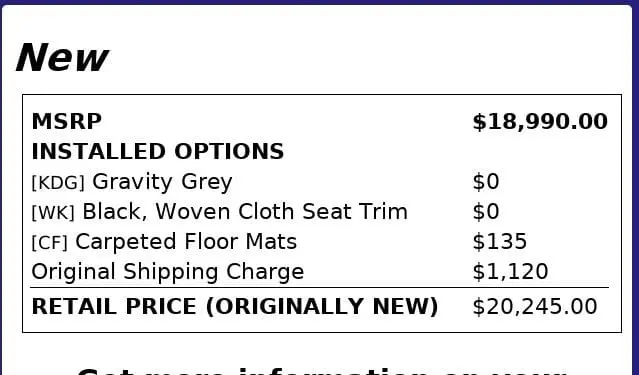Viewport: 639px width, 375px height.
Task: Click the Carpeted Floor Mats text
Action: (186, 242)
